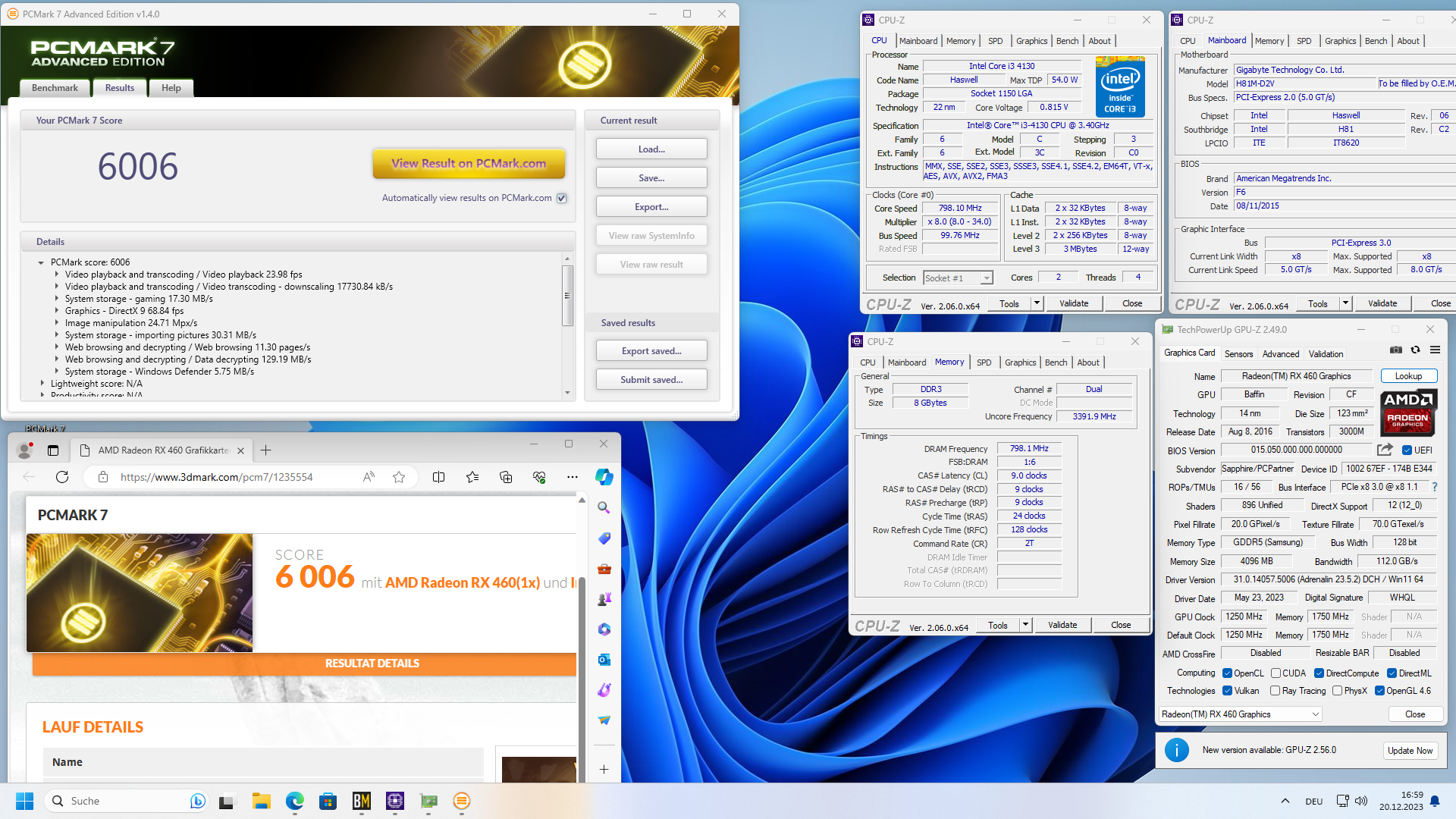Open a new tab in Edge
The height and width of the screenshot is (819, 1456).
(265, 450)
